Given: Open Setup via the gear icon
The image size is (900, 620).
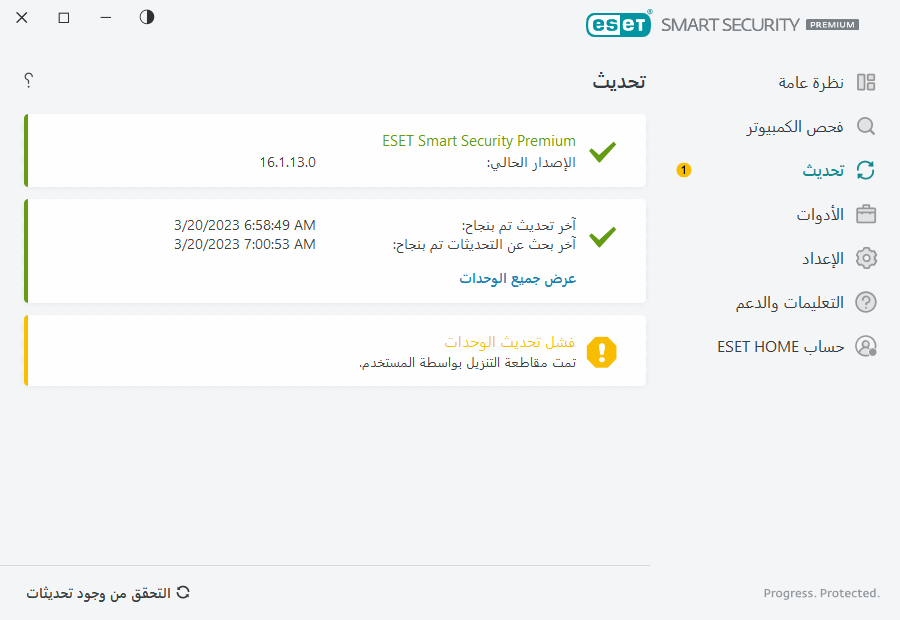Looking at the screenshot, I should point(866,258).
